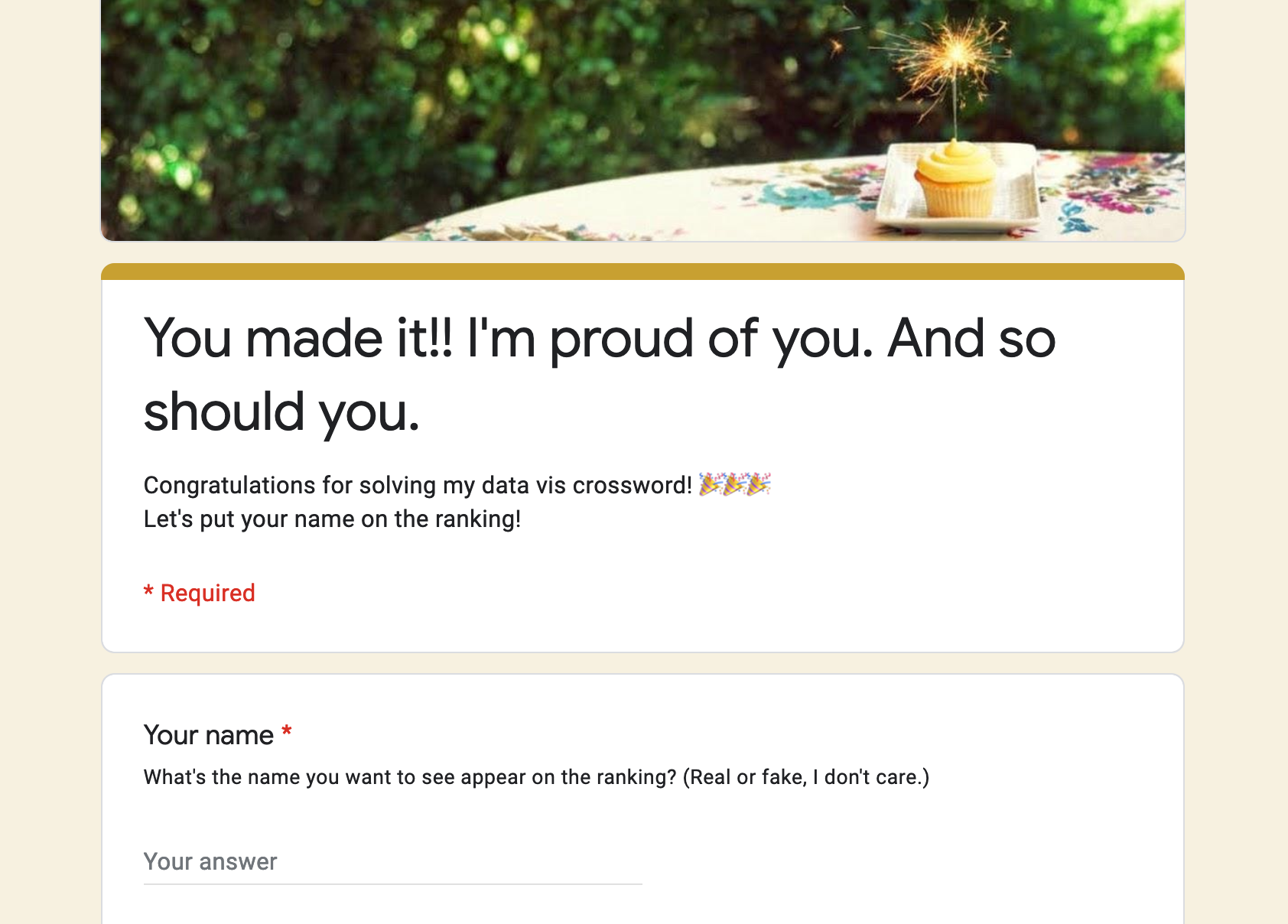Click the 'Real or fake, I don't care' hint
The height and width of the screenshot is (924, 1288).
coord(806,777)
